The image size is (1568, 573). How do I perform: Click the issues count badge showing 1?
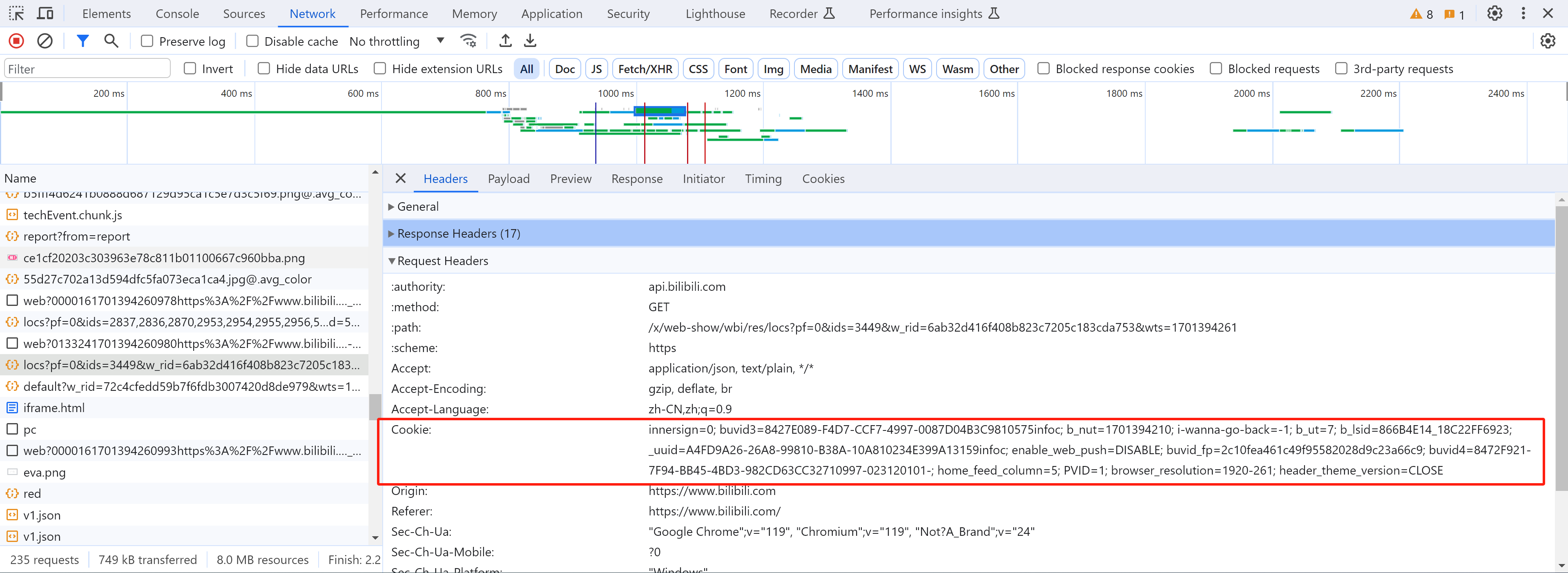click(1454, 14)
